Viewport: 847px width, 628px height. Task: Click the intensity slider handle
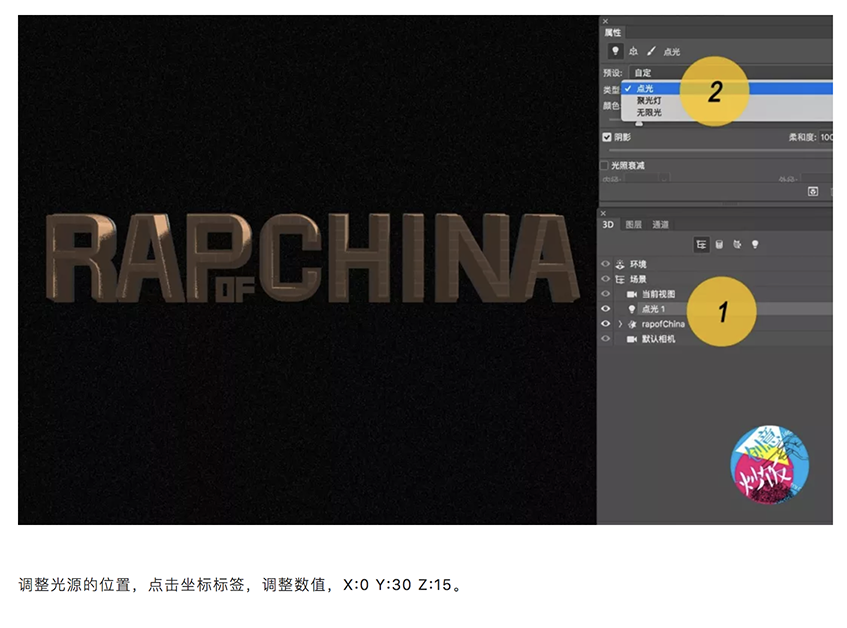tap(639, 123)
